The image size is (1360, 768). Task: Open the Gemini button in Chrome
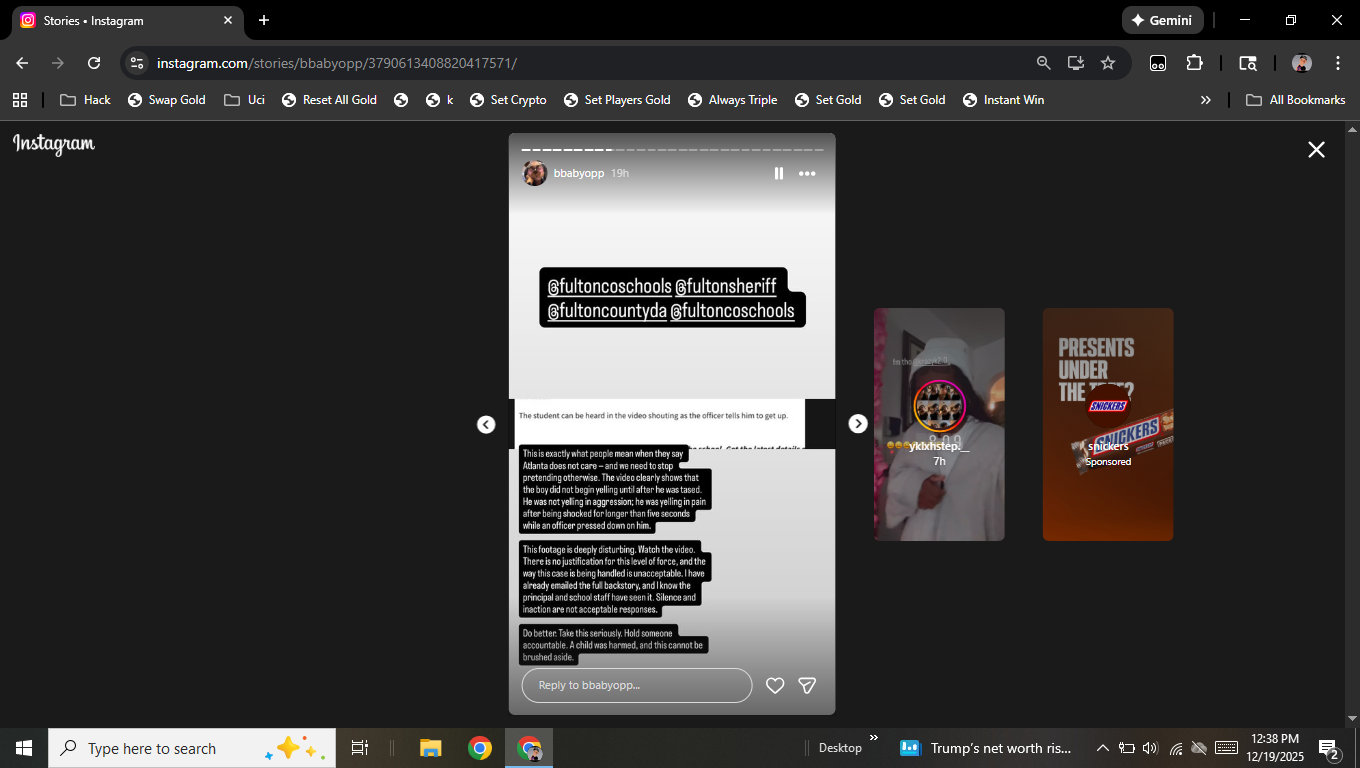pyautogui.click(x=1162, y=20)
